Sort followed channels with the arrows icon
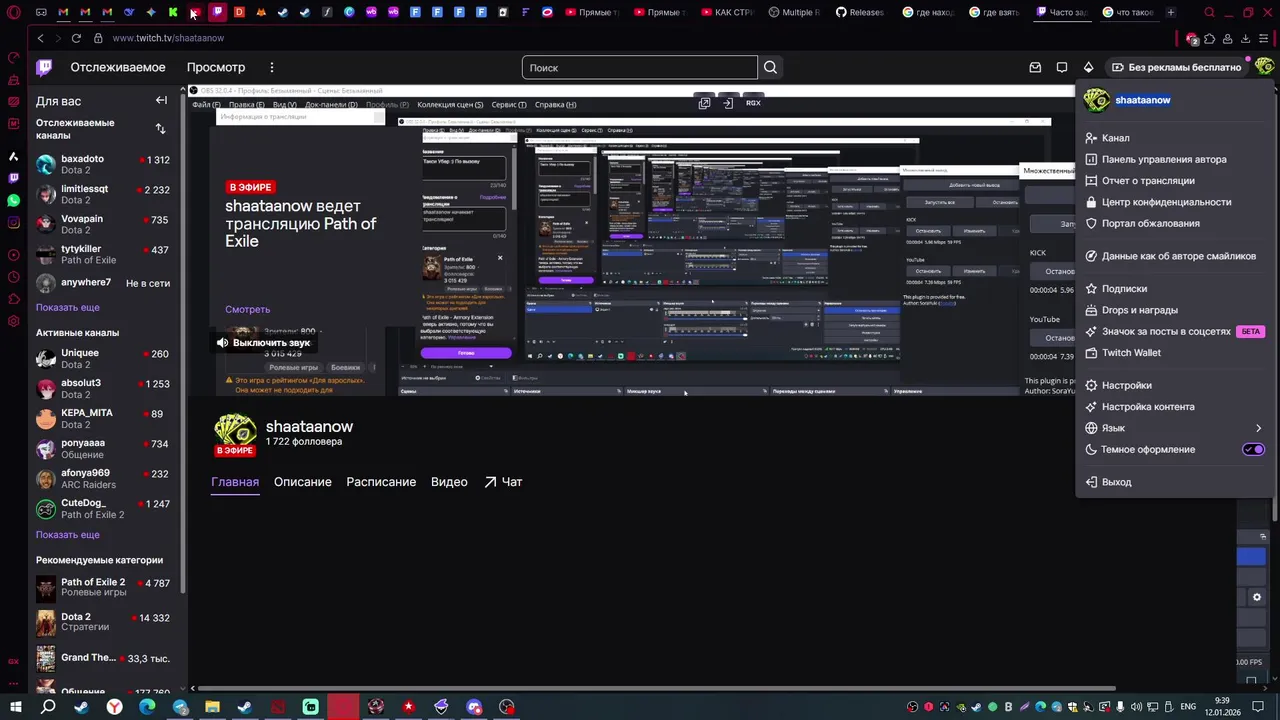1280x720 pixels. 160,128
